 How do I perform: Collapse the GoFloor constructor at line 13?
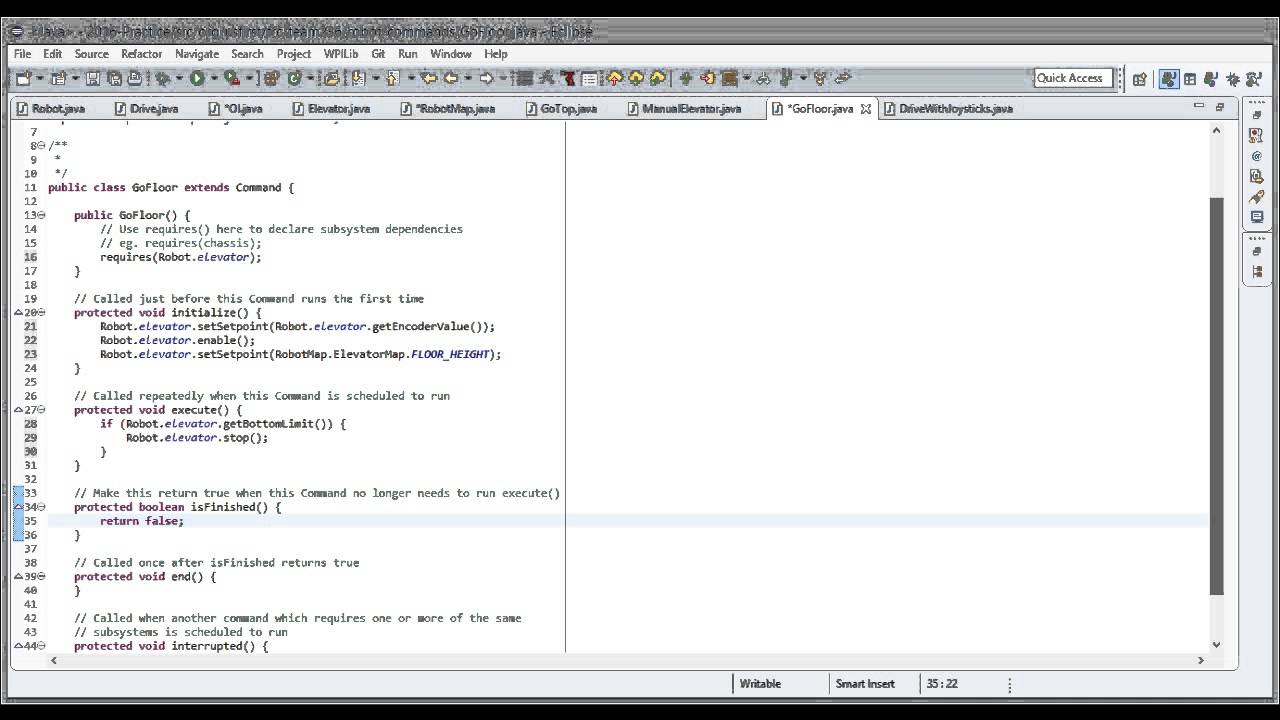(42, 215)
